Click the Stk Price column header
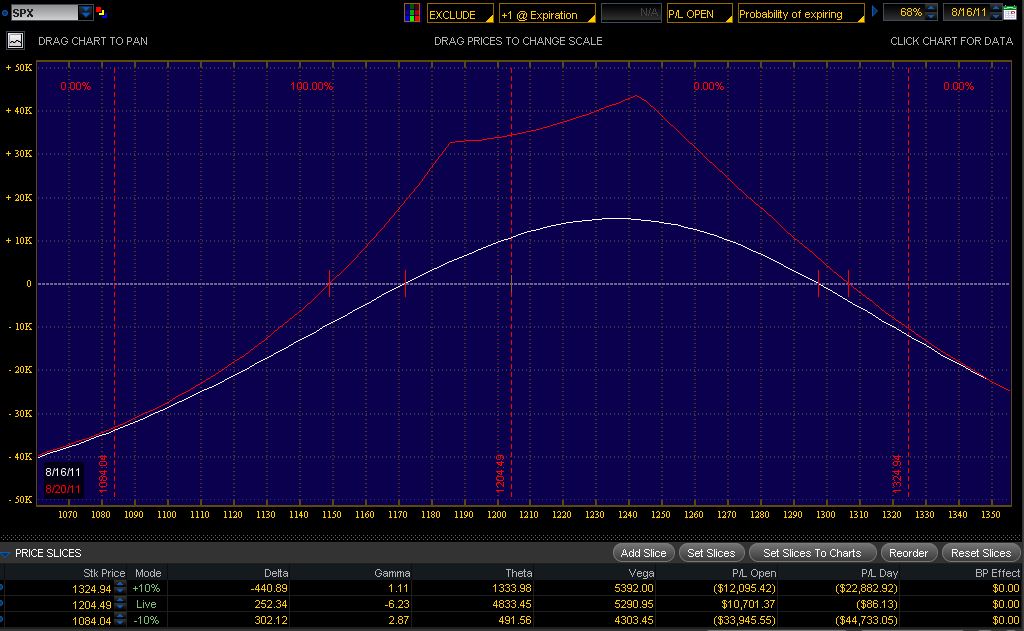The height and width of the screenshot is (631, 1024). coord(104,573)
